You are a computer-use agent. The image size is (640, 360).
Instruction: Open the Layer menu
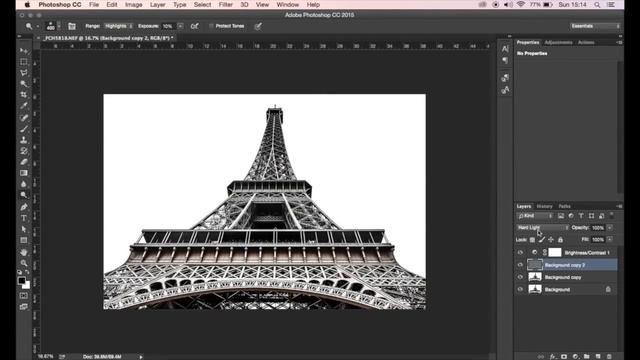pyautogui.click(x=158, y=5)
